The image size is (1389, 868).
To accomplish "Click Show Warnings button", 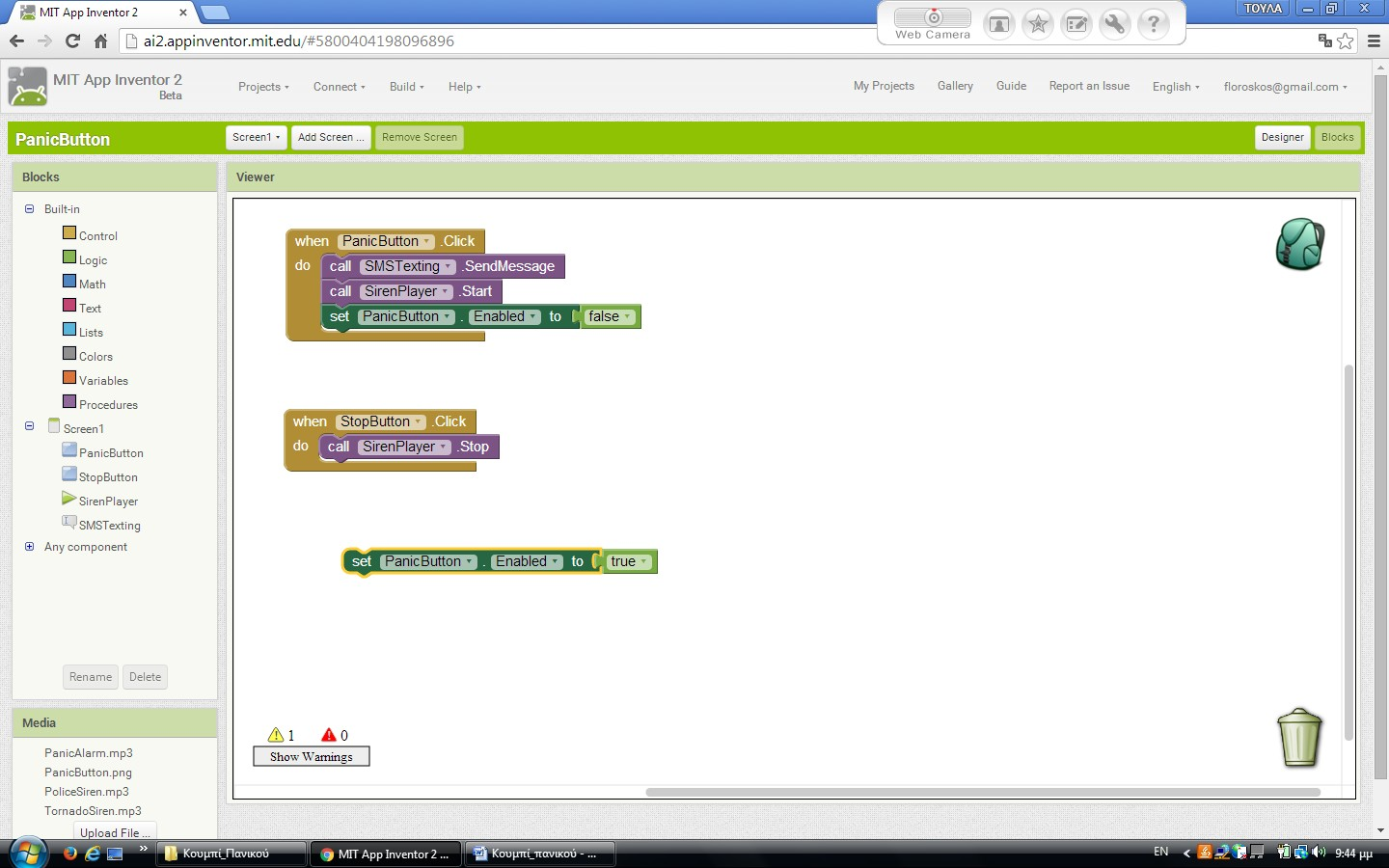I will click(312, 757).
